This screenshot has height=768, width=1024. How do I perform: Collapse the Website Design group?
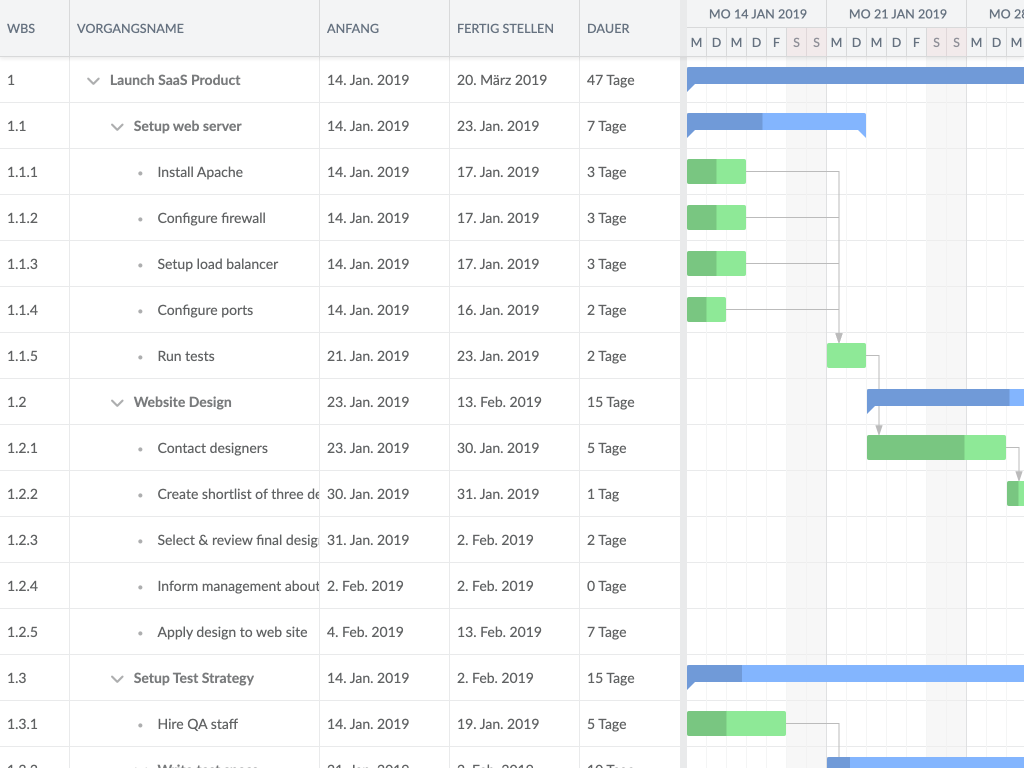point(118,402)
